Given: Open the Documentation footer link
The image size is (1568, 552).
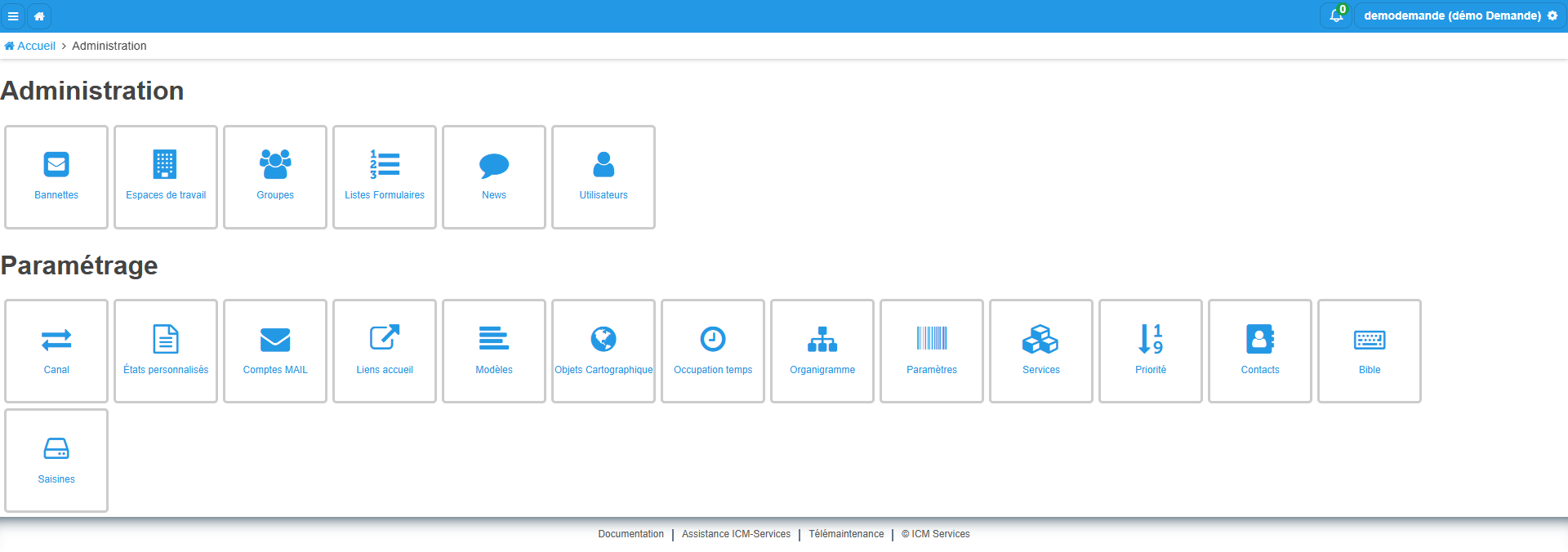Looking at the screenshot, I should (x=630, y=534).
